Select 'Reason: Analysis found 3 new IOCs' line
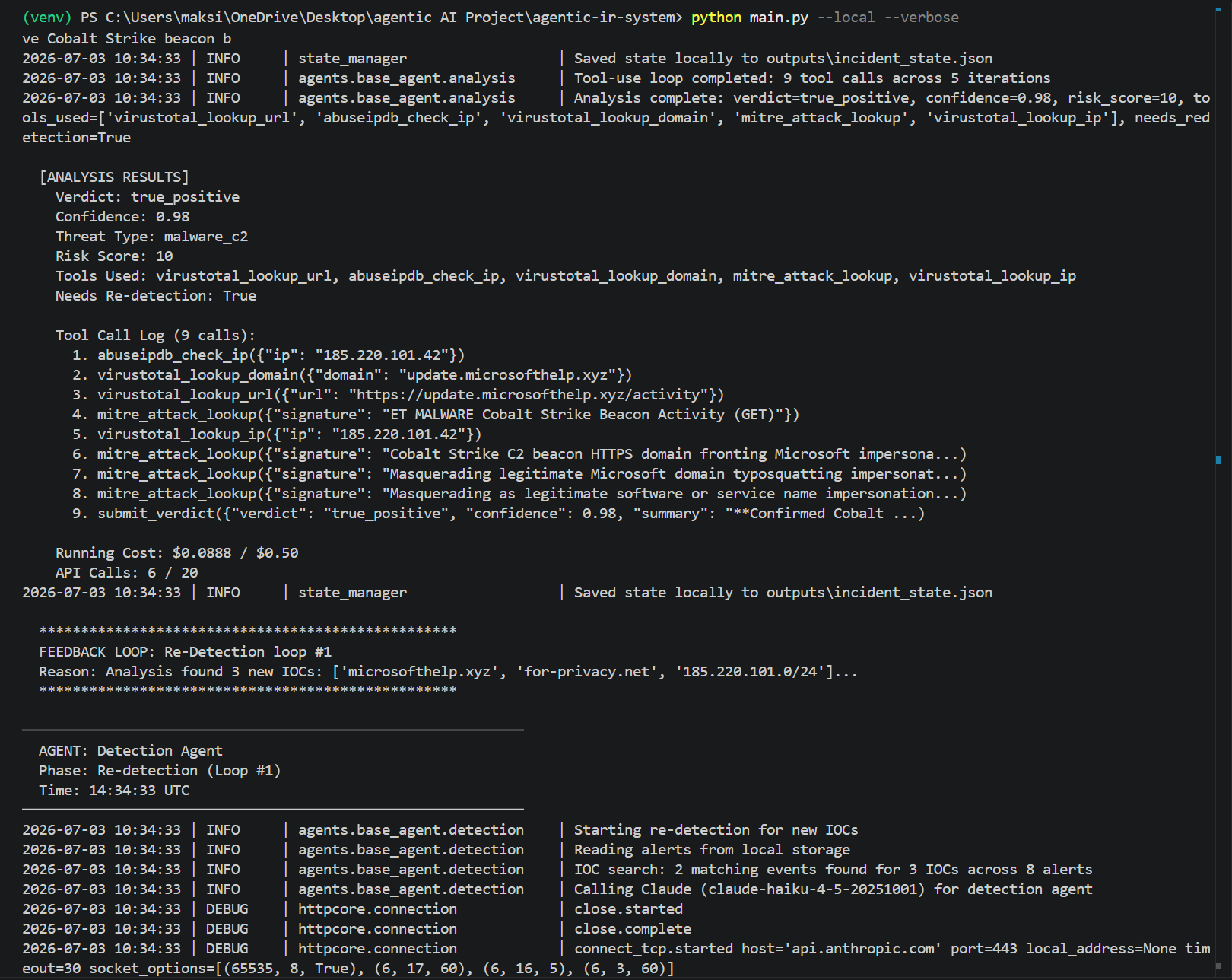This screenshot has width=1232, height=980. 449,672
